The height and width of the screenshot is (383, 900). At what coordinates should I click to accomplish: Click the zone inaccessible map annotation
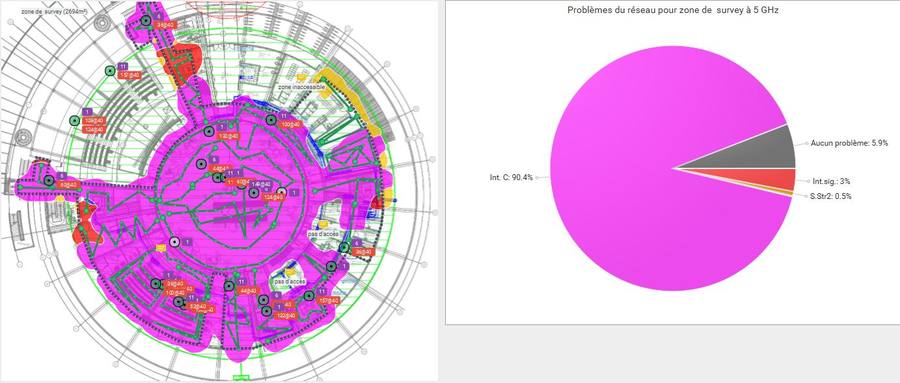[x=301, y=87]
